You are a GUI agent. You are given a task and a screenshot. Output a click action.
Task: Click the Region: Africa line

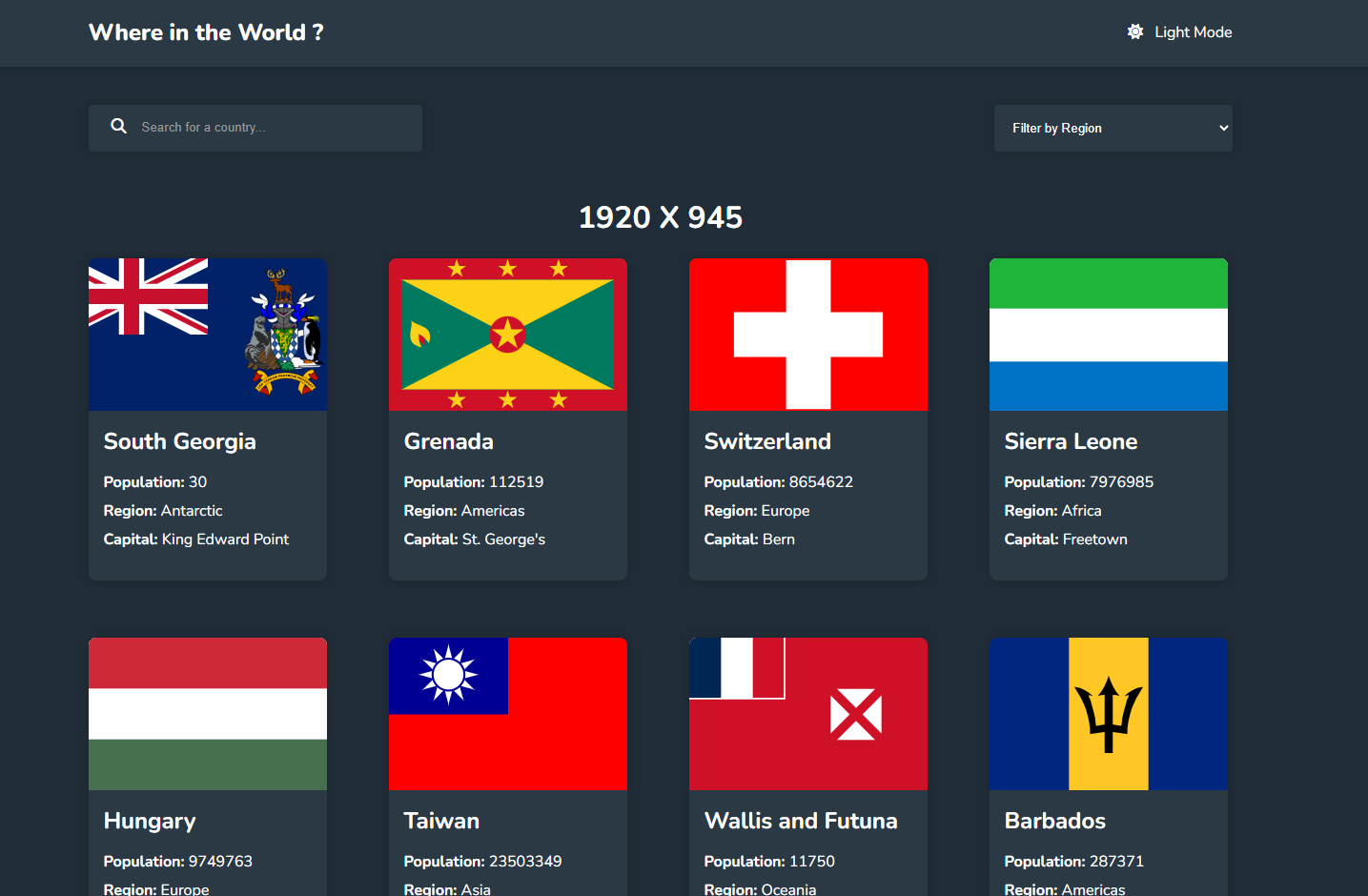click(1052, 511)
